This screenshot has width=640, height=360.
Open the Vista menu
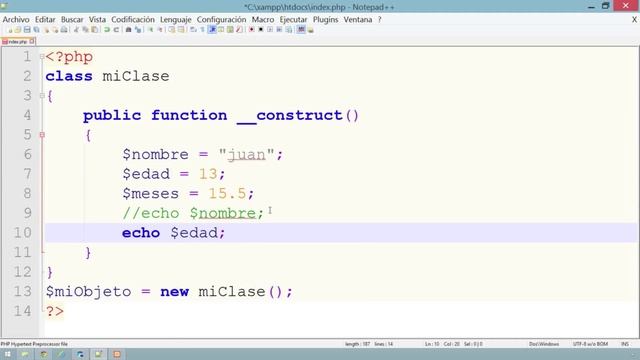pos(97,20)
